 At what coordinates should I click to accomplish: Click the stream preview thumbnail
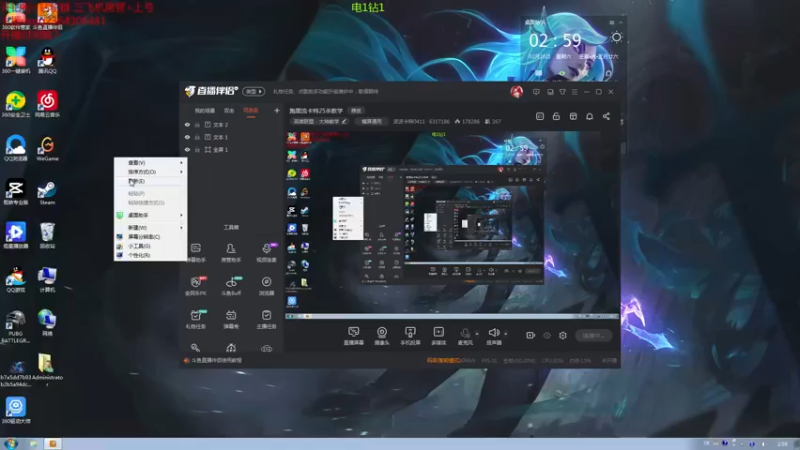pyautogui.click(x=453, y=225)
